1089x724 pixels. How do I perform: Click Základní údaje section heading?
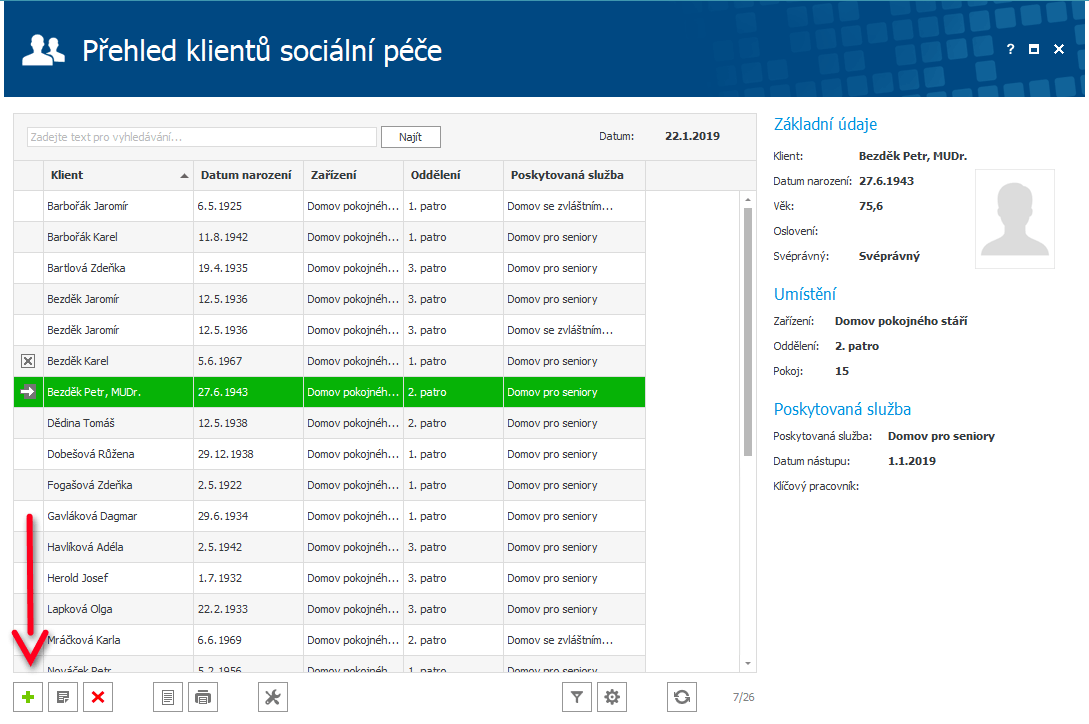tap(825, 124)
